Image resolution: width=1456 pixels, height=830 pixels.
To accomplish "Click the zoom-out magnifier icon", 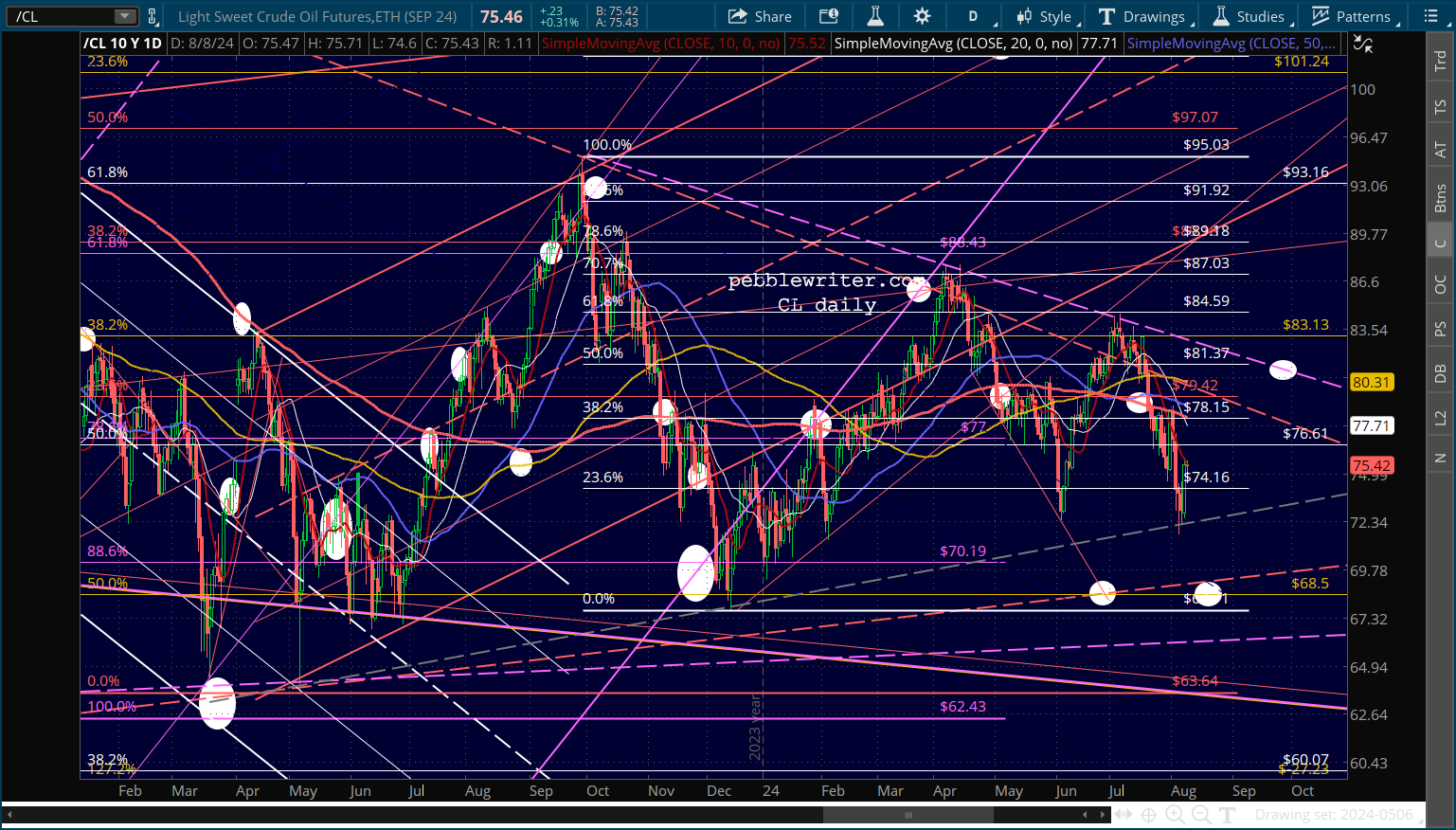I will (1200, 815).
